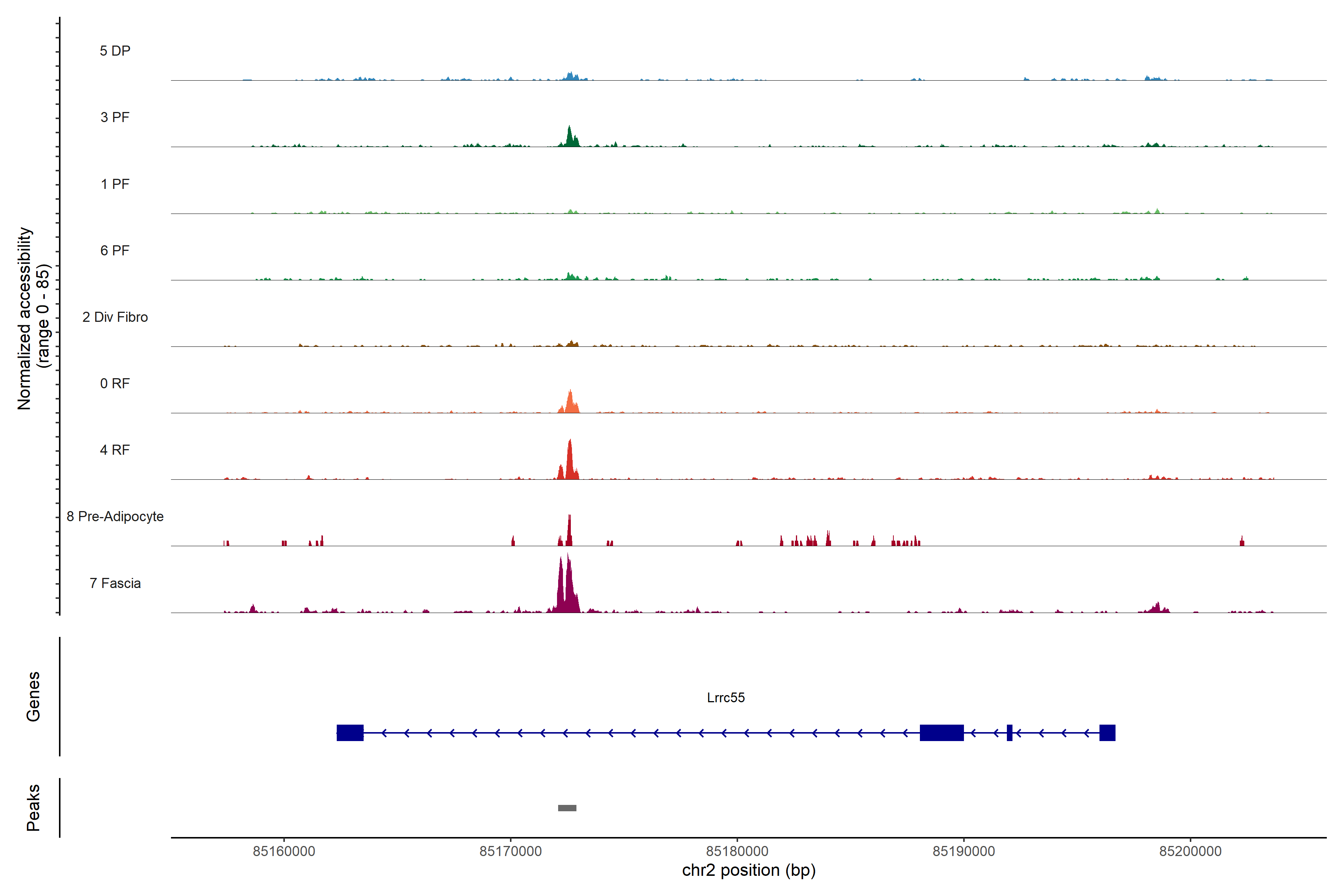
Task: Click the largest Lrrc55 exon block
Action: (x=941, y=732)
